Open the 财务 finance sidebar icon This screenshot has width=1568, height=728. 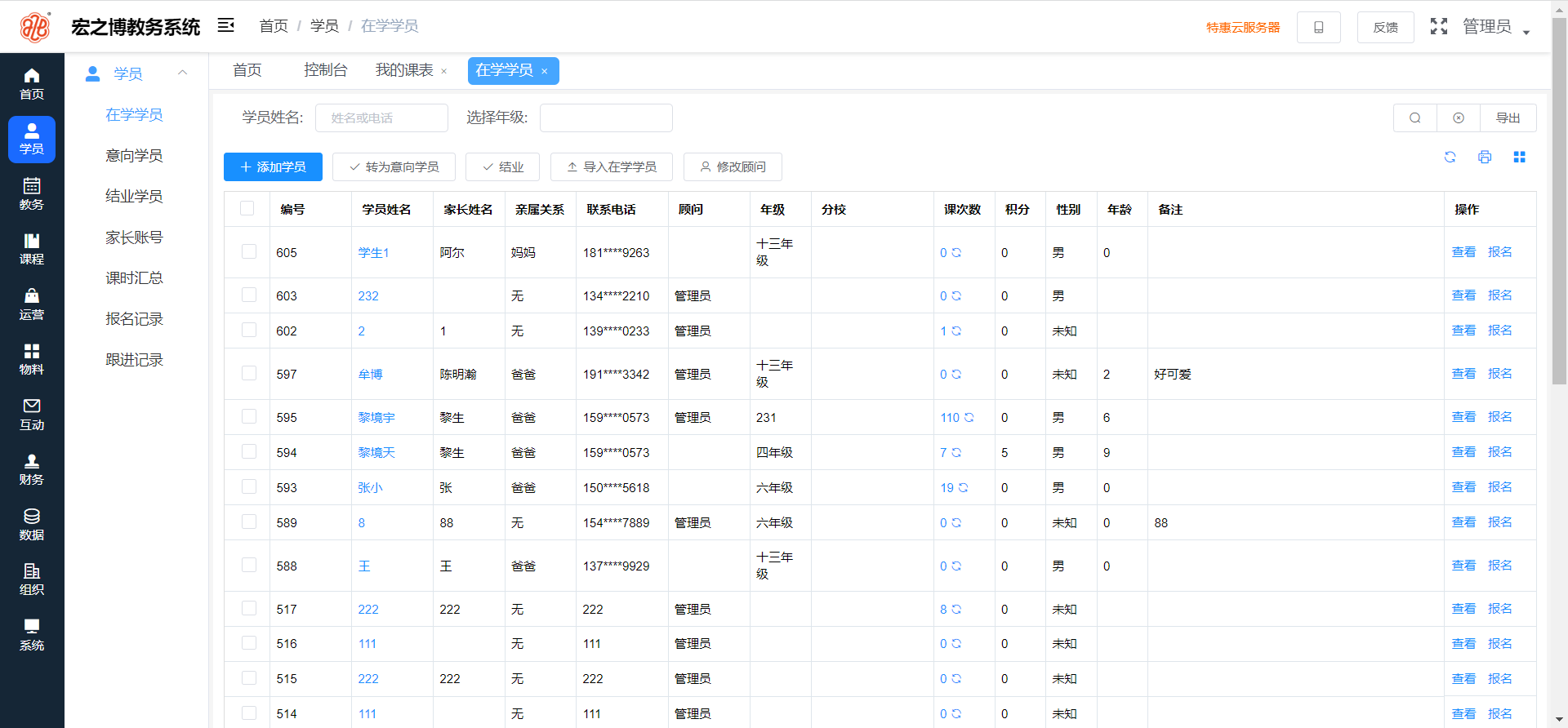click(32, 469)
